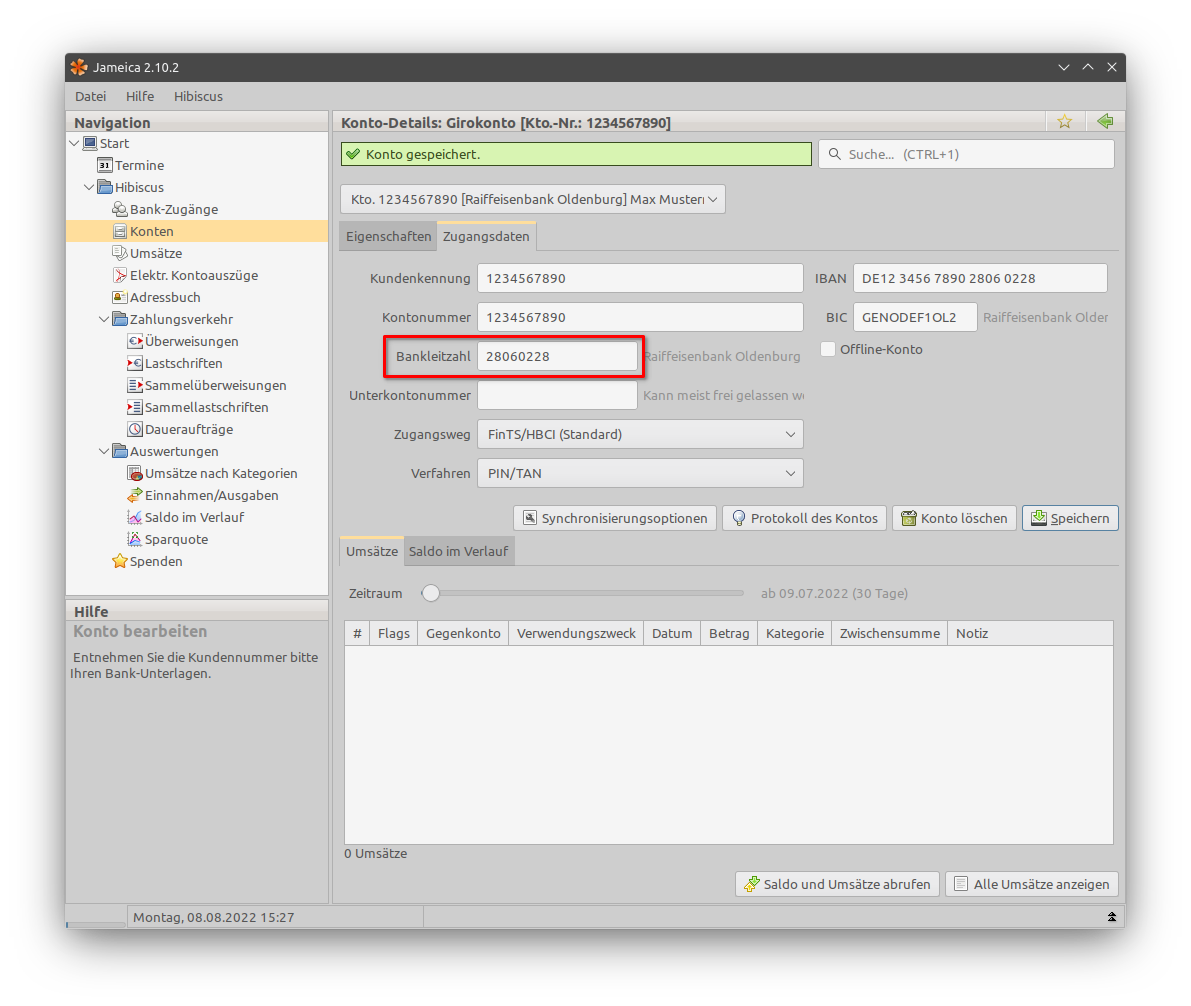Click the Zeitraum slider handle

coord(431,593)
